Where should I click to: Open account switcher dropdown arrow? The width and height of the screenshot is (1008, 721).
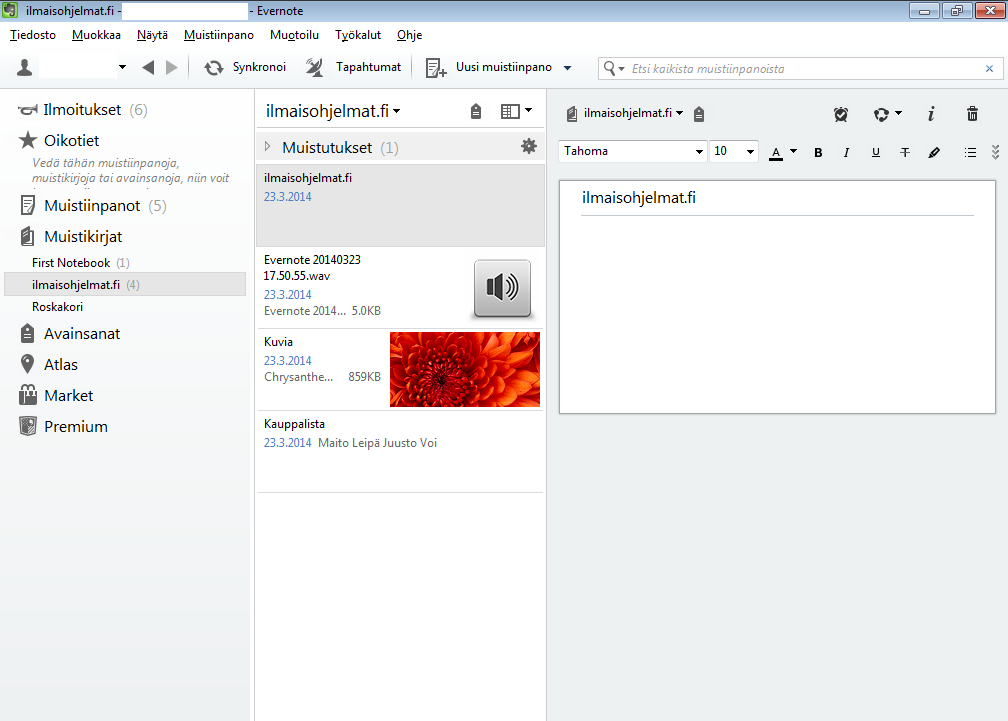(x=122, y=67)
